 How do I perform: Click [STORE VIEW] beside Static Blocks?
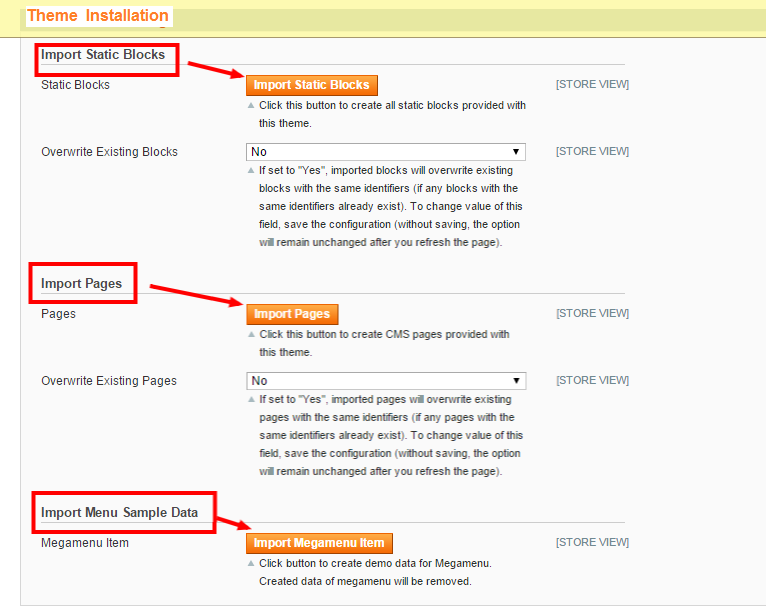(x=592, y=84)
